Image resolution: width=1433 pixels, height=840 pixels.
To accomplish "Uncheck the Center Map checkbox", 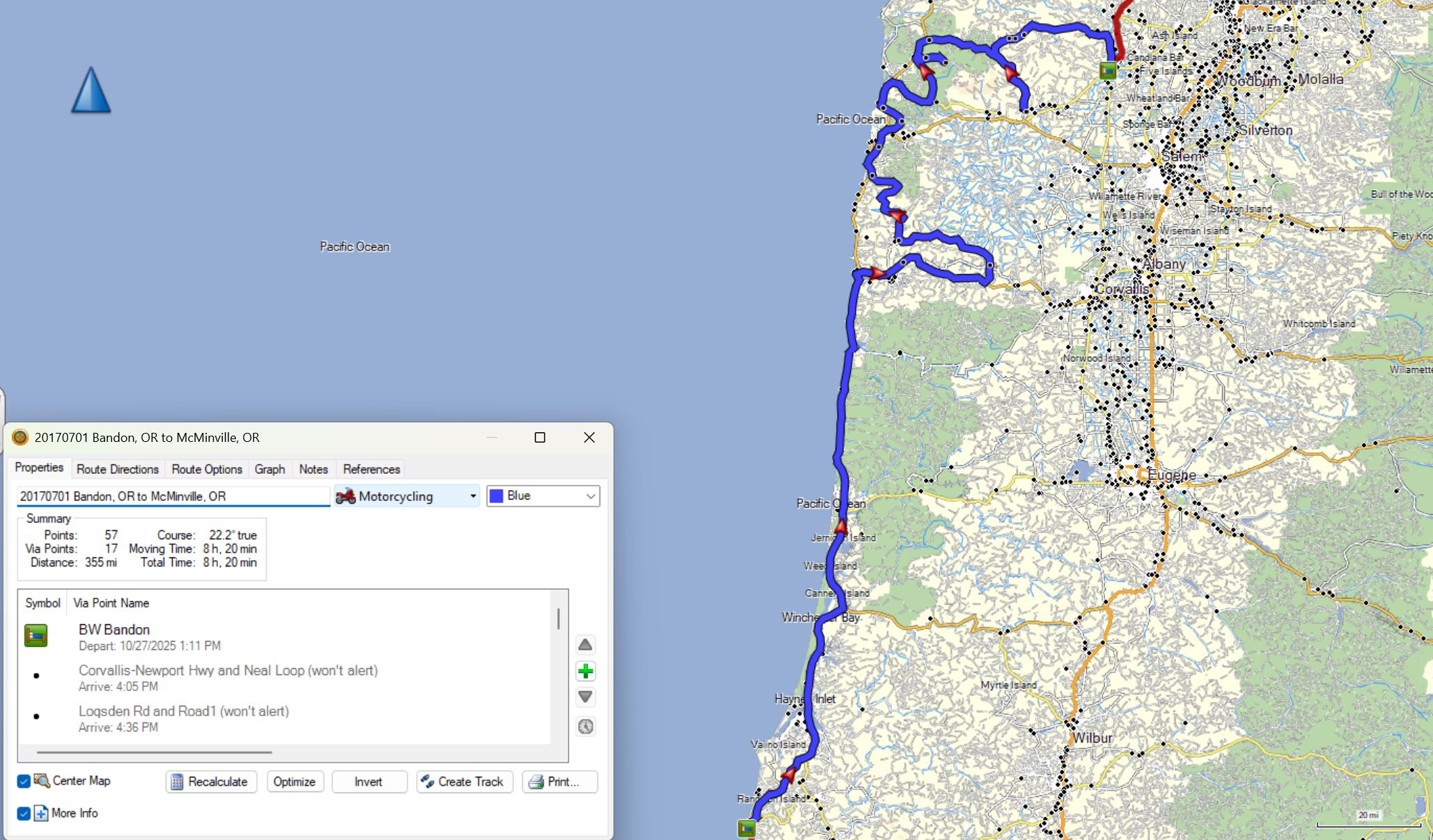I will tap(24, 781).
